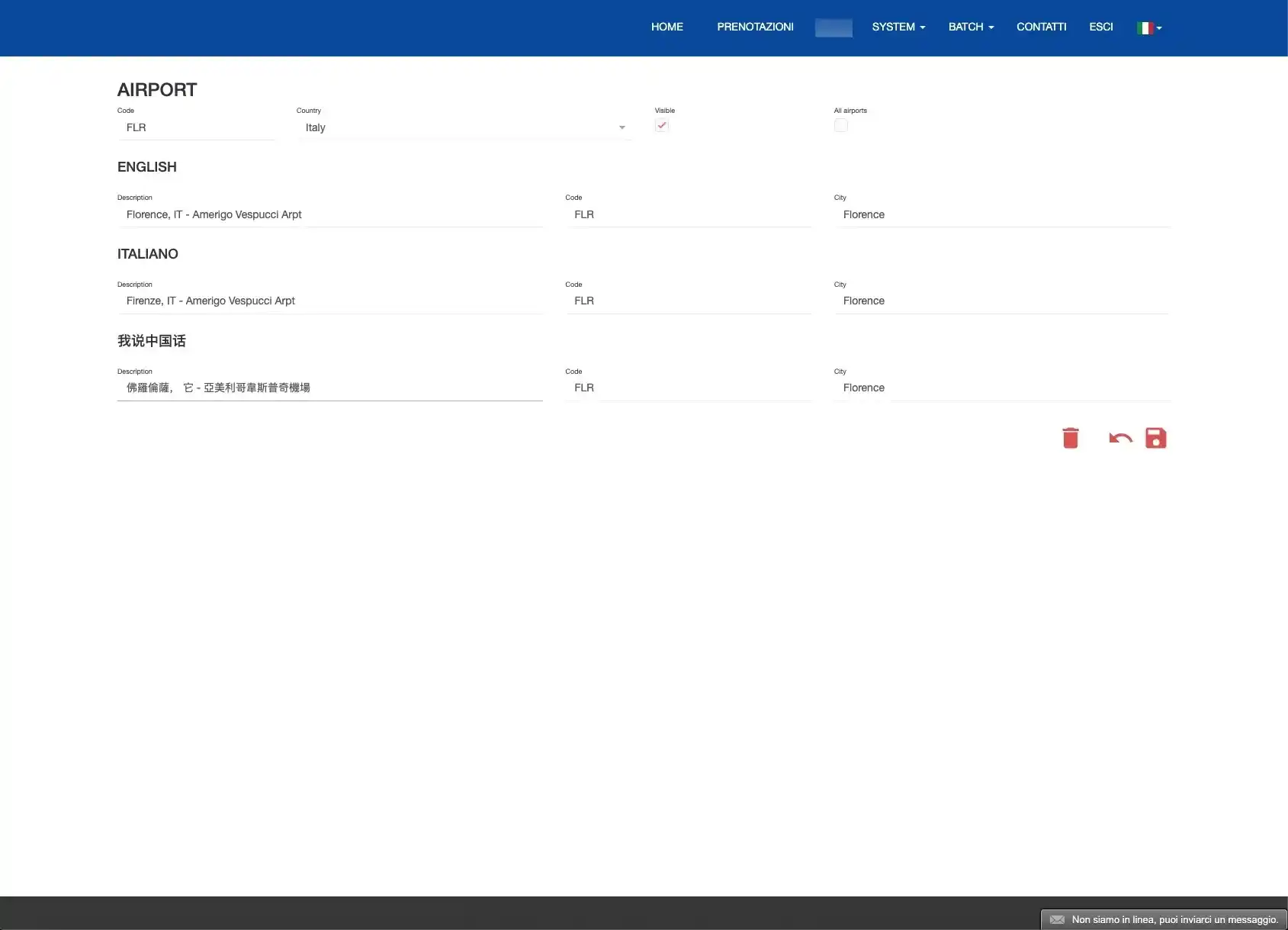1288x930 pixels.
Task: Click the floppy disk save icon
Action: coord(1155,438)
